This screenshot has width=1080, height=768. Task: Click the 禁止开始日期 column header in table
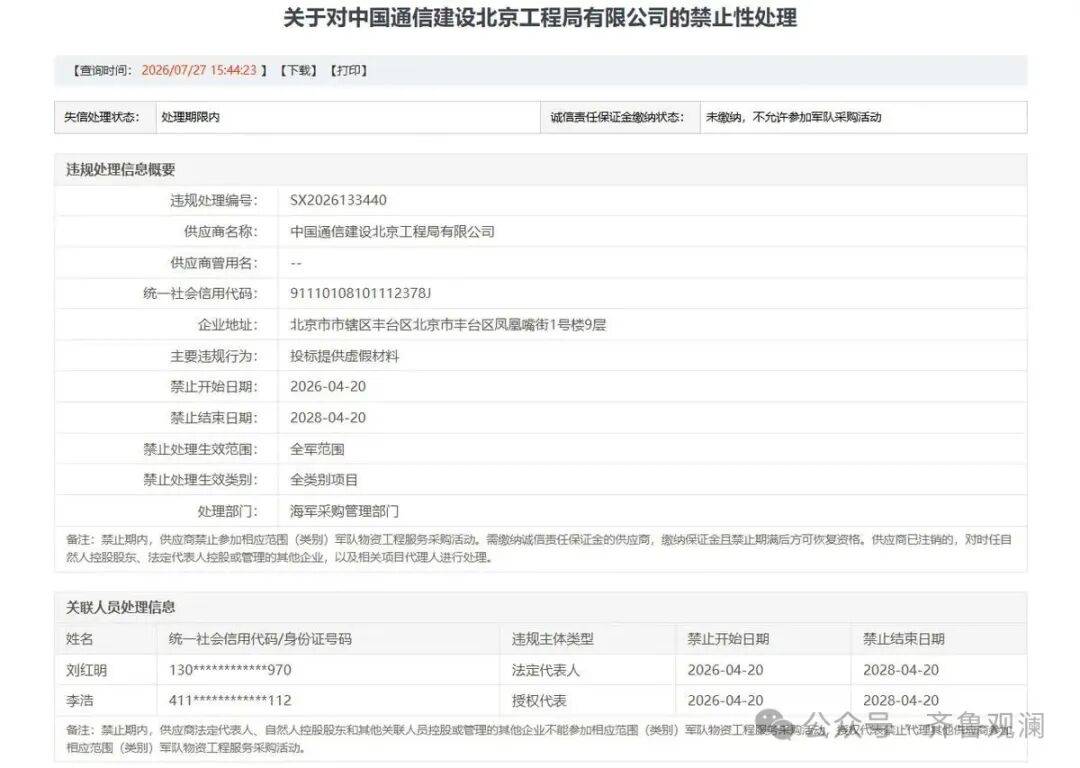click(728, 639)
